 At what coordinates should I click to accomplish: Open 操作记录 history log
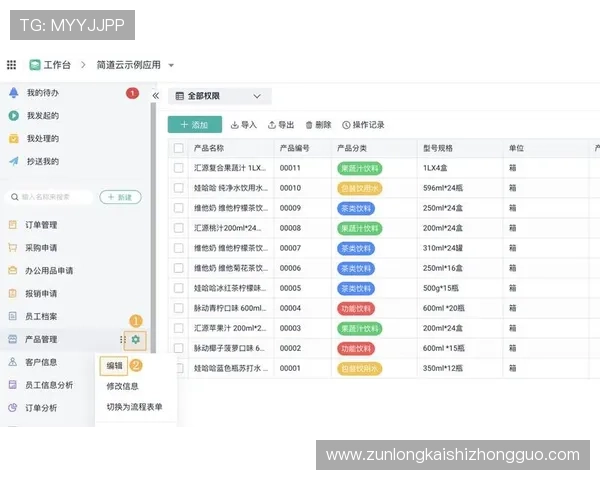363,125
